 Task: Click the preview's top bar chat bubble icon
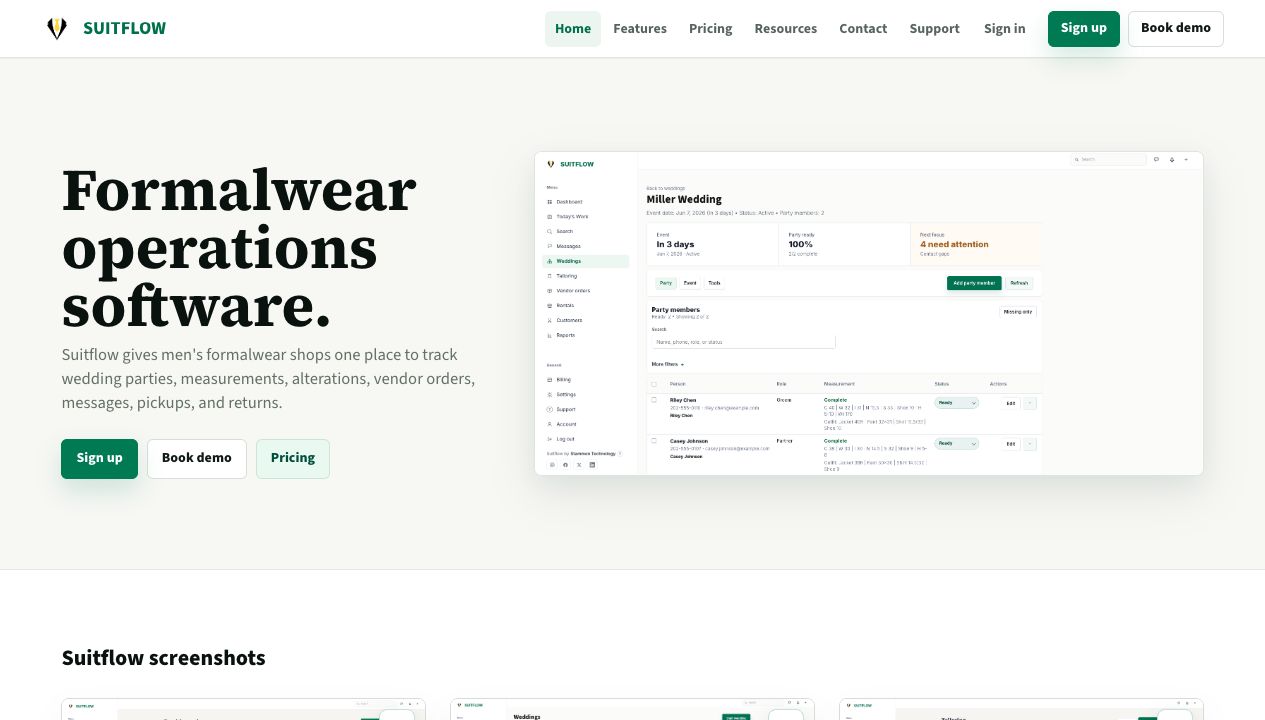1156,159
